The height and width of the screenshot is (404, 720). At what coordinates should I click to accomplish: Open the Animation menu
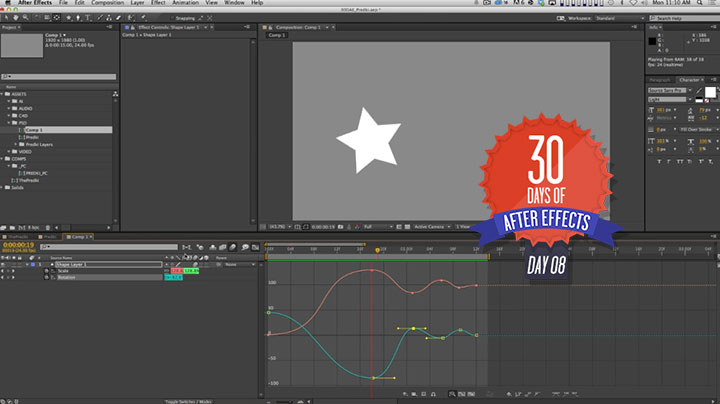186,3
